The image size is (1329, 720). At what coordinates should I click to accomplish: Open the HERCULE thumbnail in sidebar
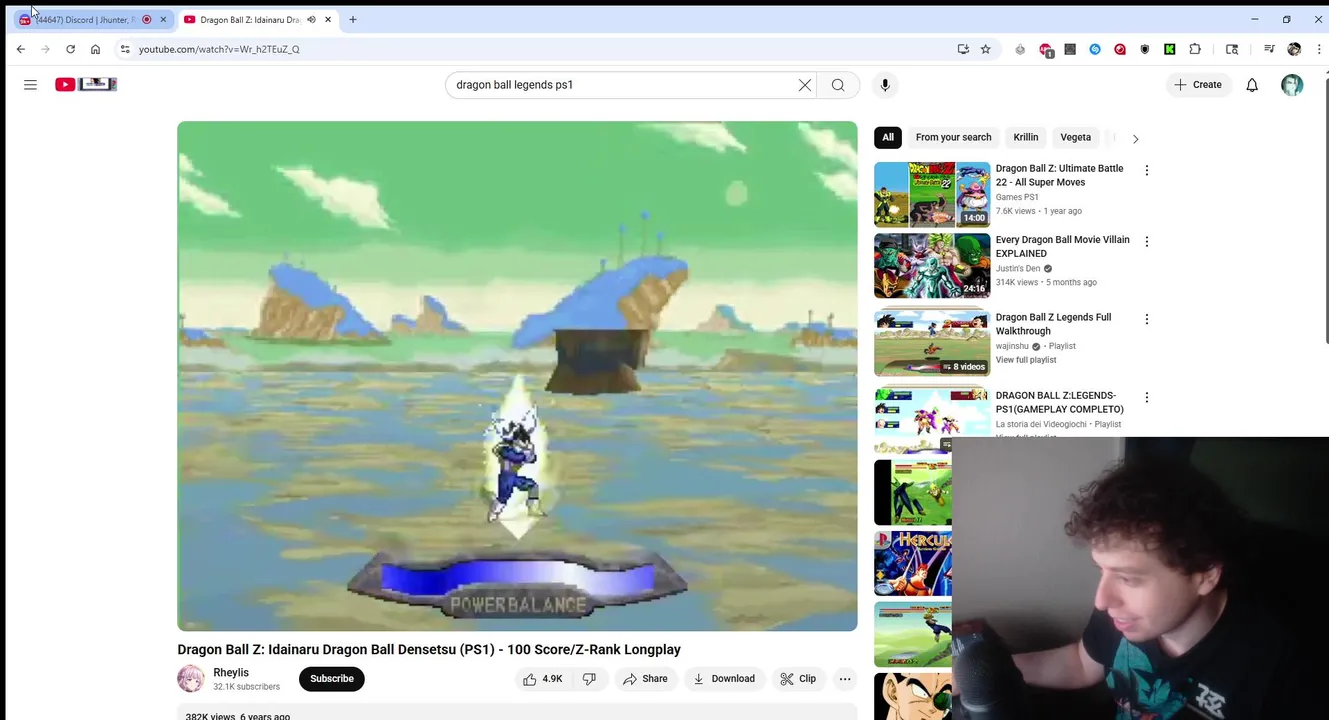[x=913, y=563]
